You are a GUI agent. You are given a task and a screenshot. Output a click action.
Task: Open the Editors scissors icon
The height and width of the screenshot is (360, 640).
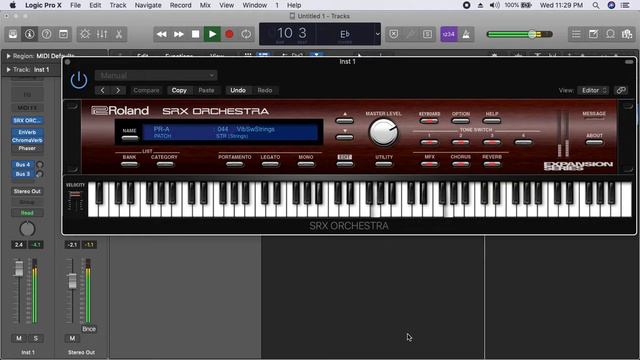[119, 34]
